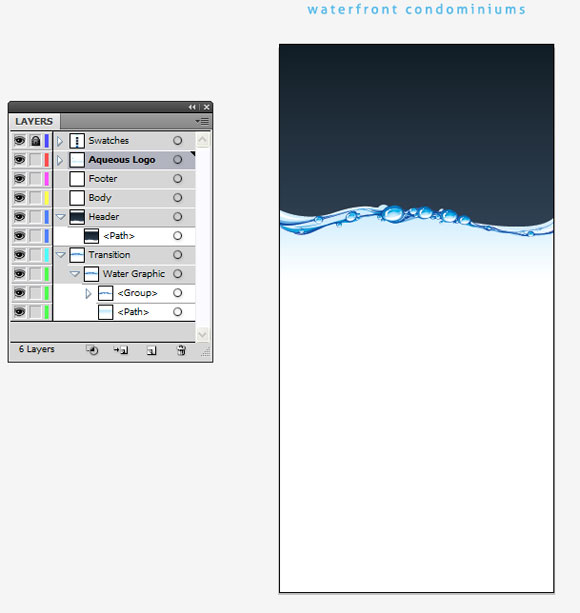
Task: Click the Create New Layer icon
Action: [152, 350]
